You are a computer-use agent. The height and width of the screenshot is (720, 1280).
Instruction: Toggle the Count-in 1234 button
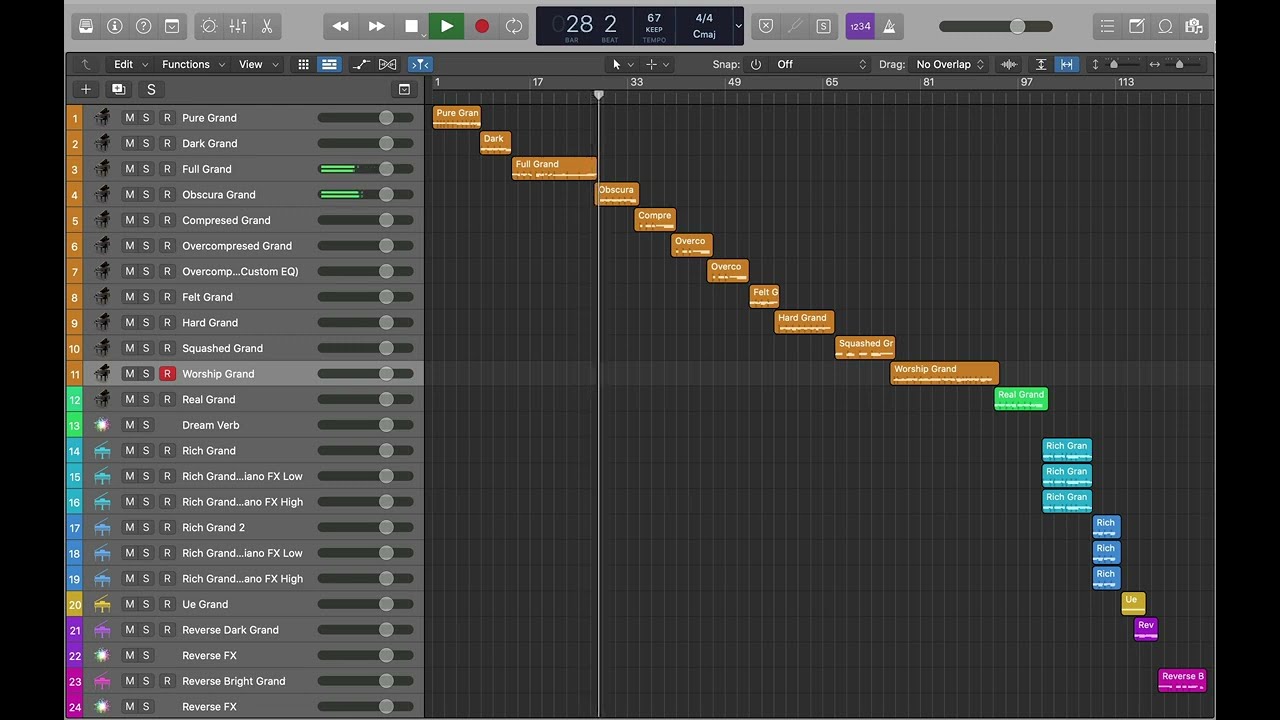(860, 26)
